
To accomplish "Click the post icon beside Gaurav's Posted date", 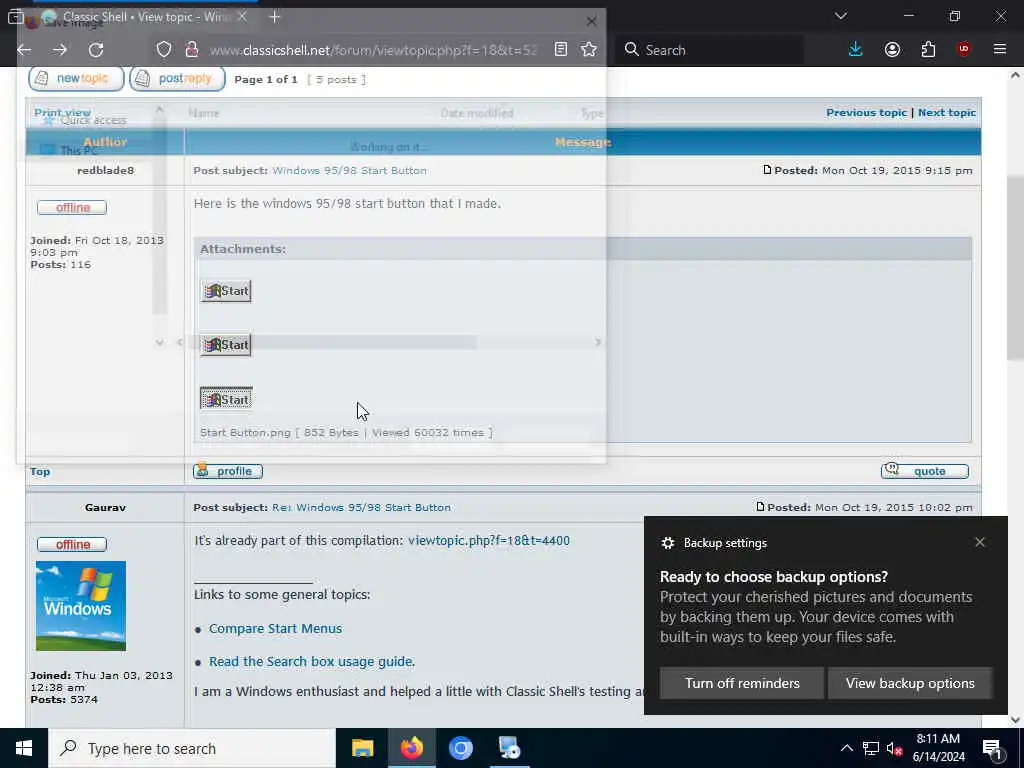I will click(760, 507).
